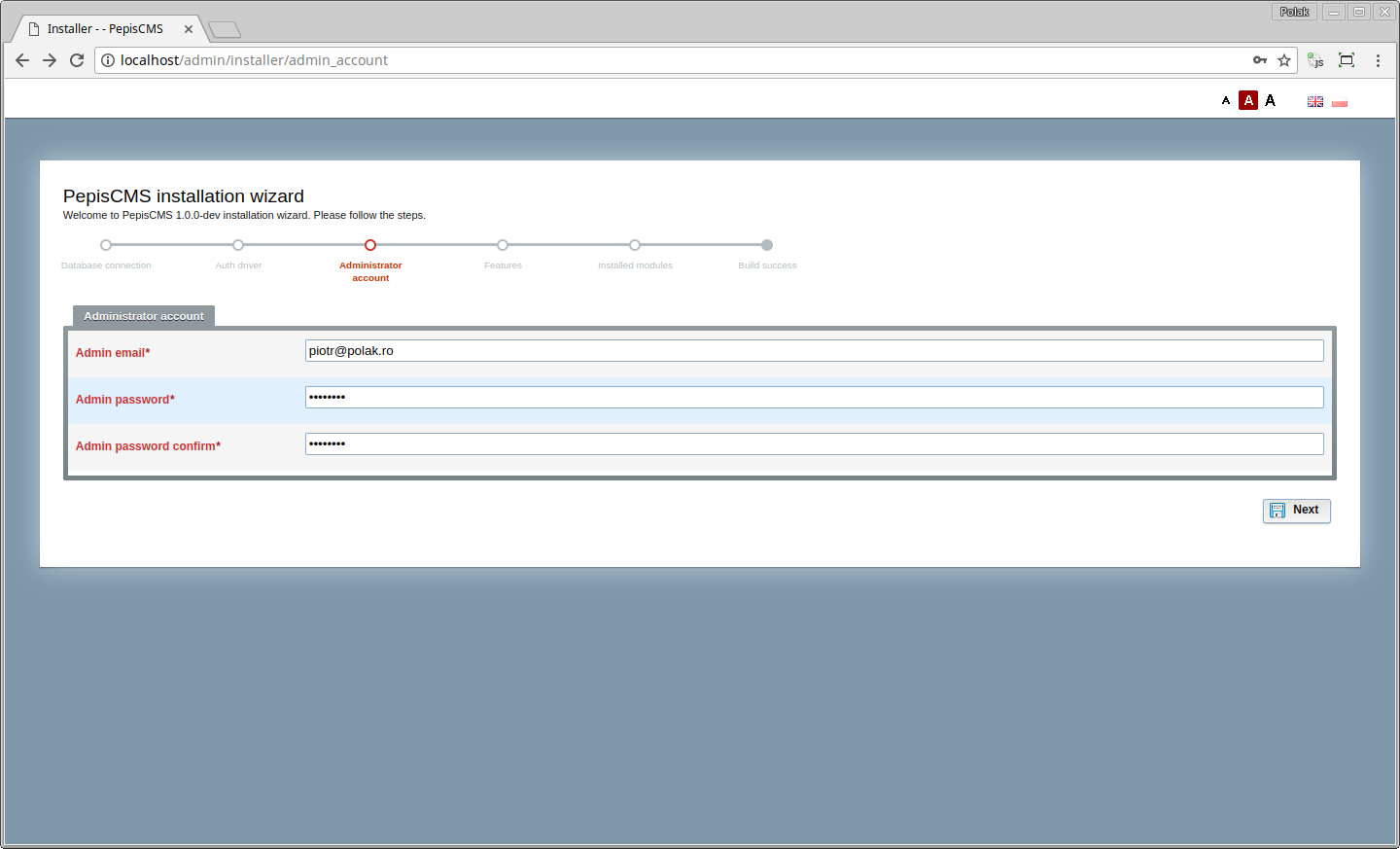Go forward in browser history
The image size is (1400, 849).
[x=50, y=60]
